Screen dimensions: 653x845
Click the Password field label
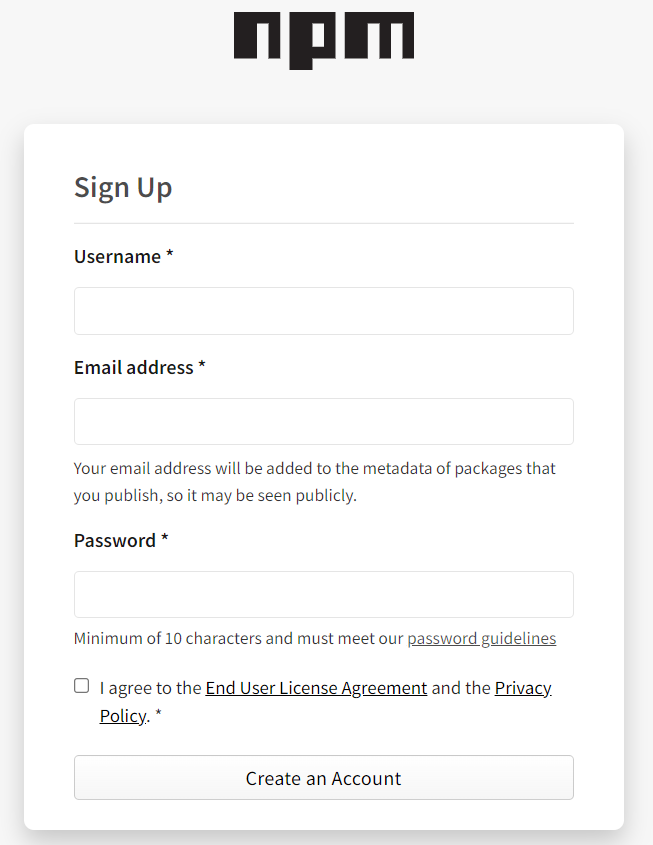(x=114, y=541)
